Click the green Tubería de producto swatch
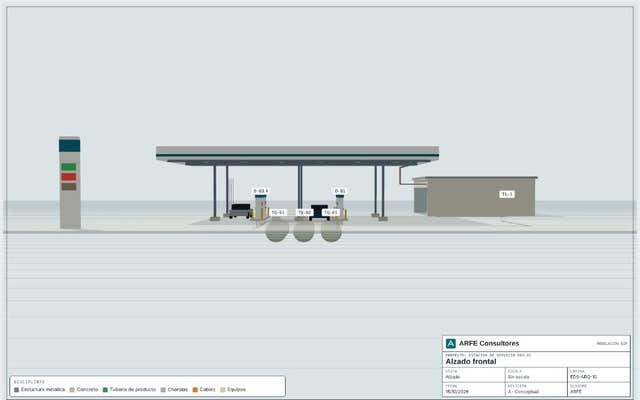Viewport: 640px width, 400px height. tap(105, 390)
